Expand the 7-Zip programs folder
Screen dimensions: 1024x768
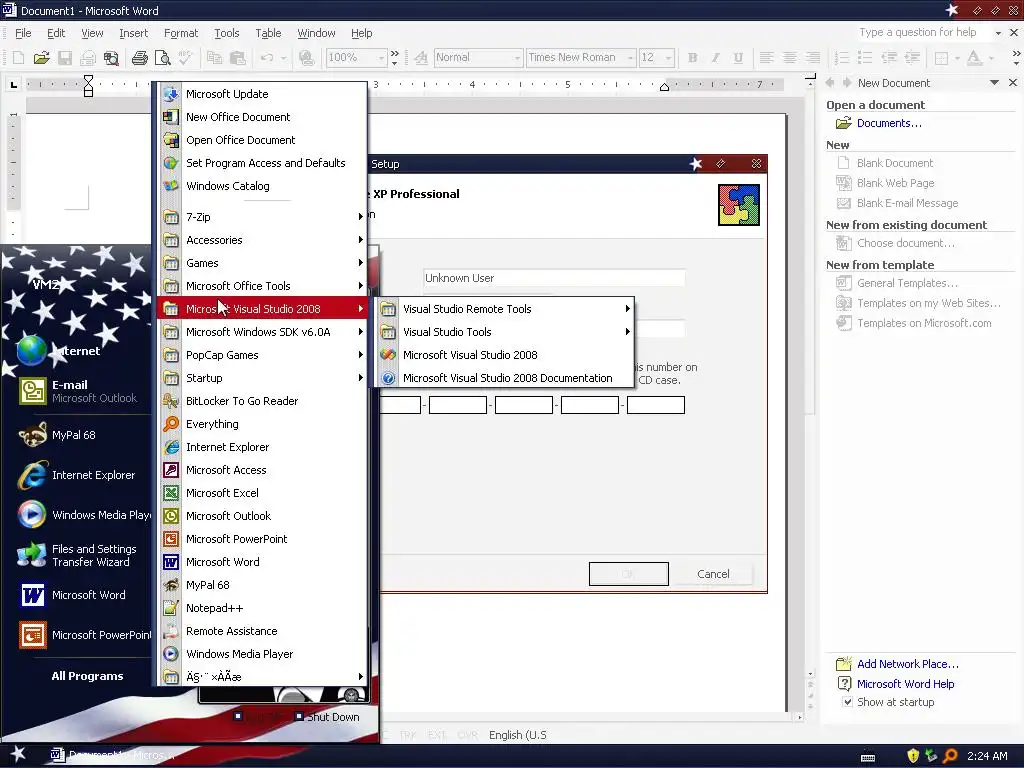[x=261, y=217]
